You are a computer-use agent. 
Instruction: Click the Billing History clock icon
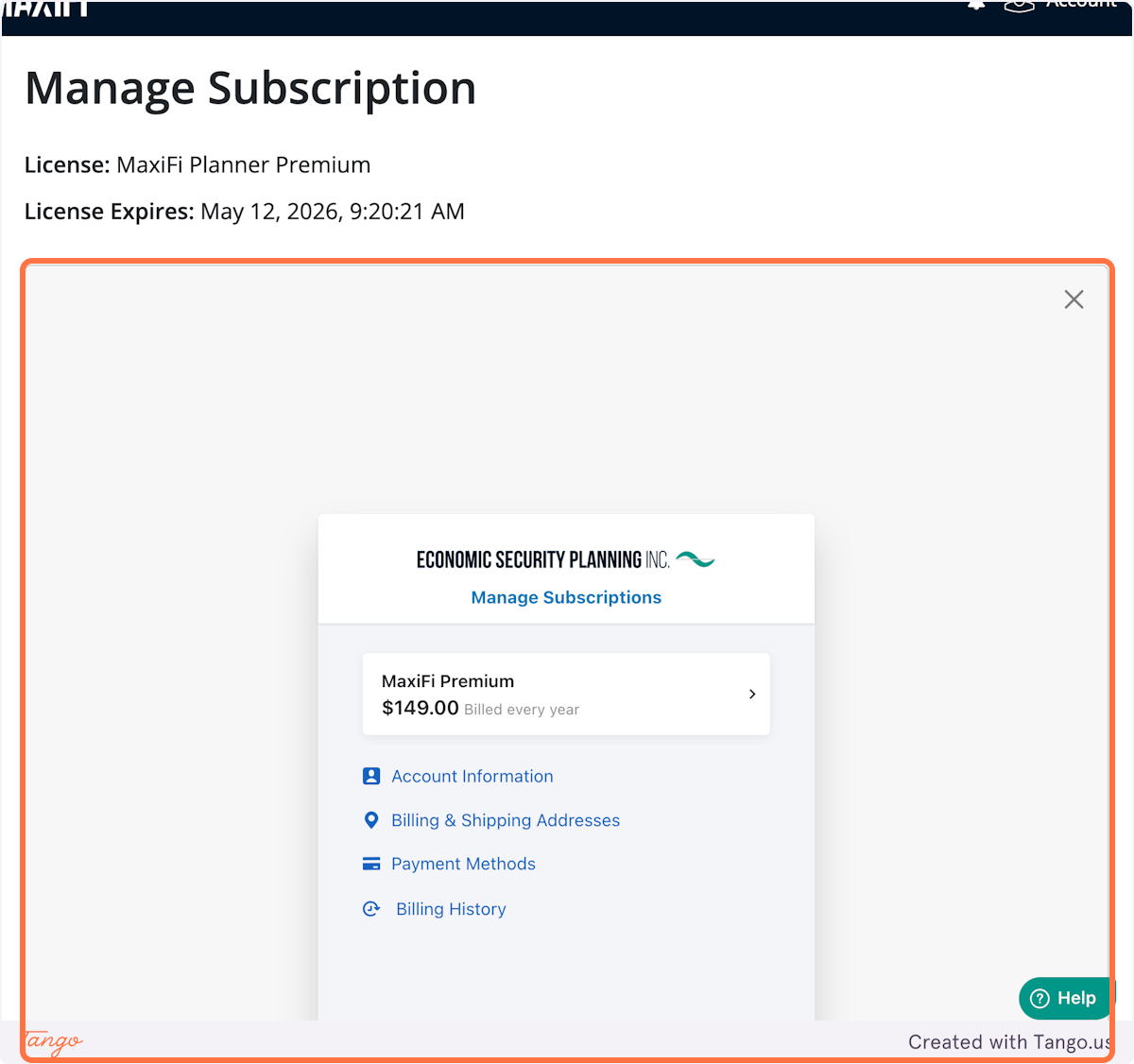[371, 909]
